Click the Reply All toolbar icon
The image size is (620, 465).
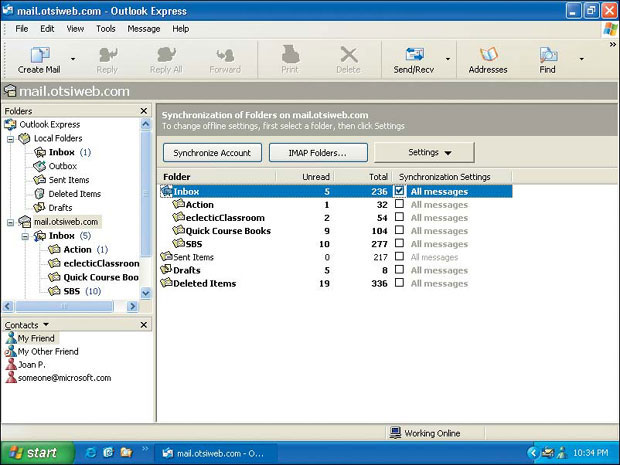point(166,55)
